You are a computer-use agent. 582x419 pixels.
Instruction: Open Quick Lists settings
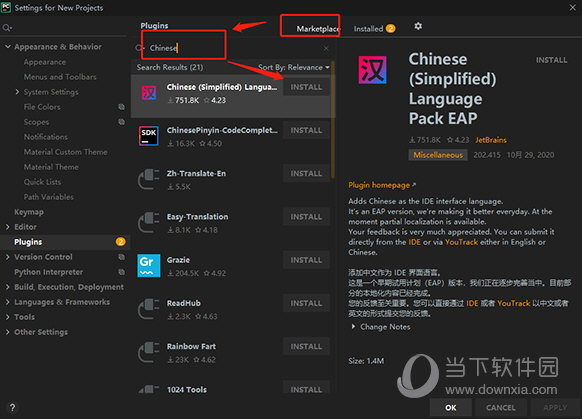42,182
